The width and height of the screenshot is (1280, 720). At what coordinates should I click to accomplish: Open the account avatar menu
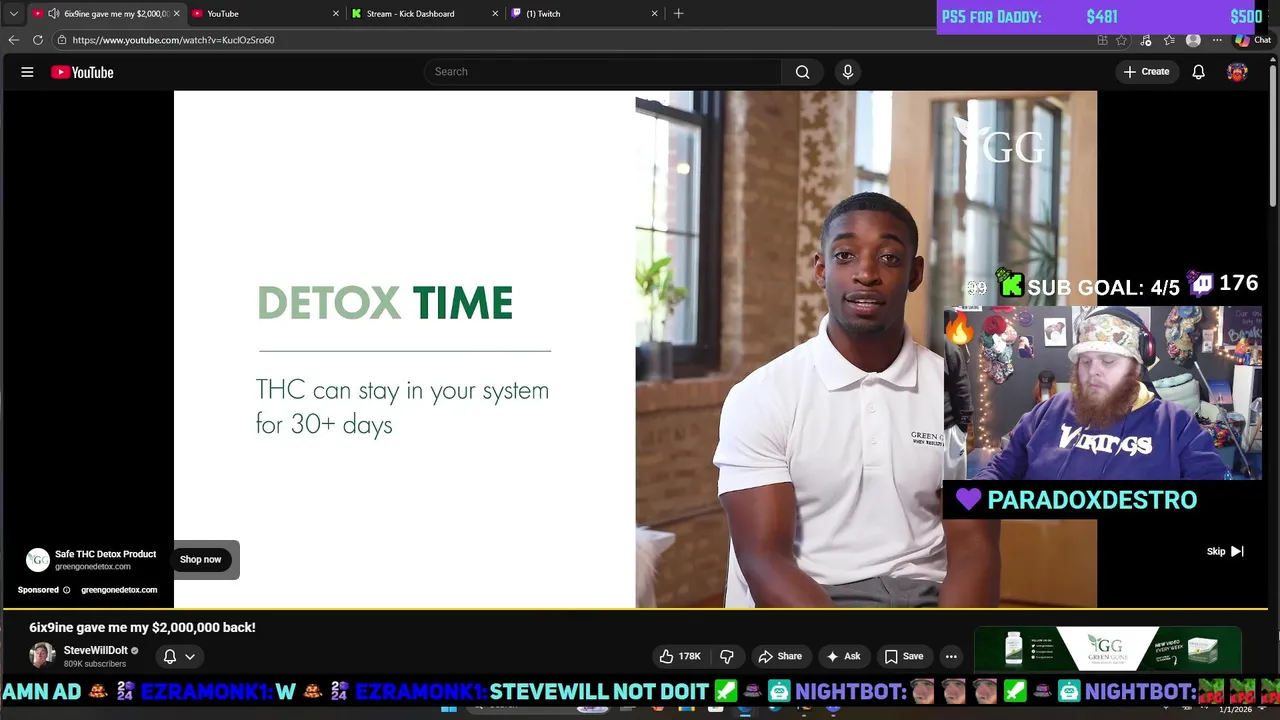pyautogui.click(x=1237, y=72)
